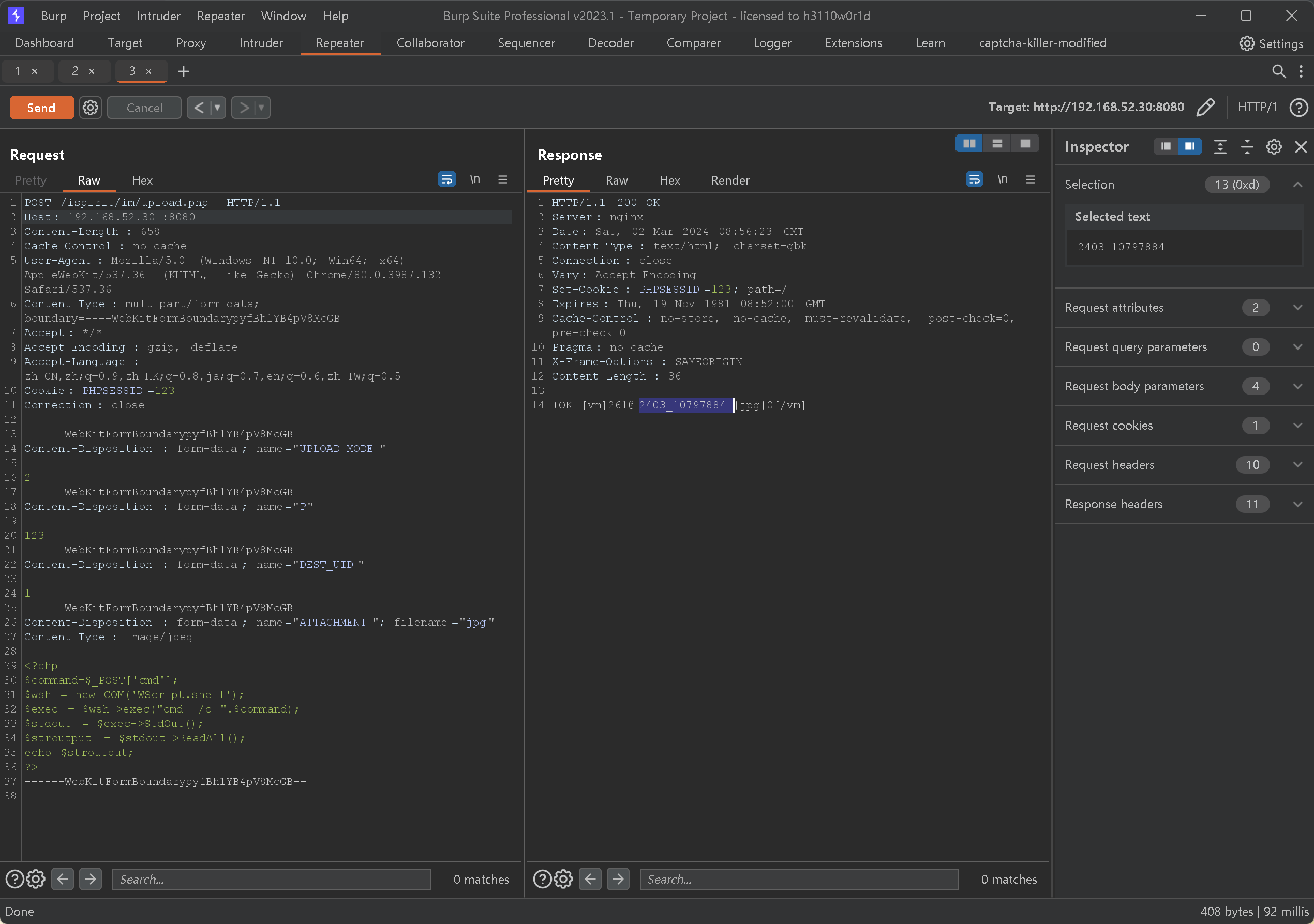Viewport: 1314px width, 924px height.
Task: Select side-by-side request/response layout
Action: pyautogui.click(x=969, y=143)
